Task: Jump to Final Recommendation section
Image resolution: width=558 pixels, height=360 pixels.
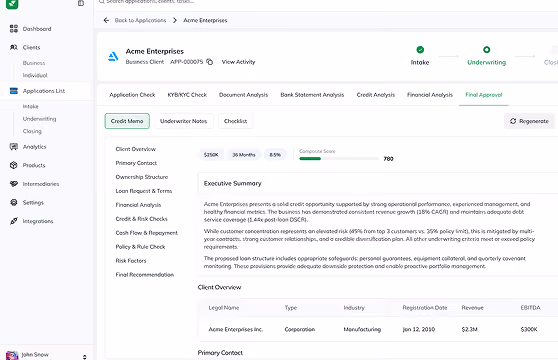Action: (x=144, y=275)
